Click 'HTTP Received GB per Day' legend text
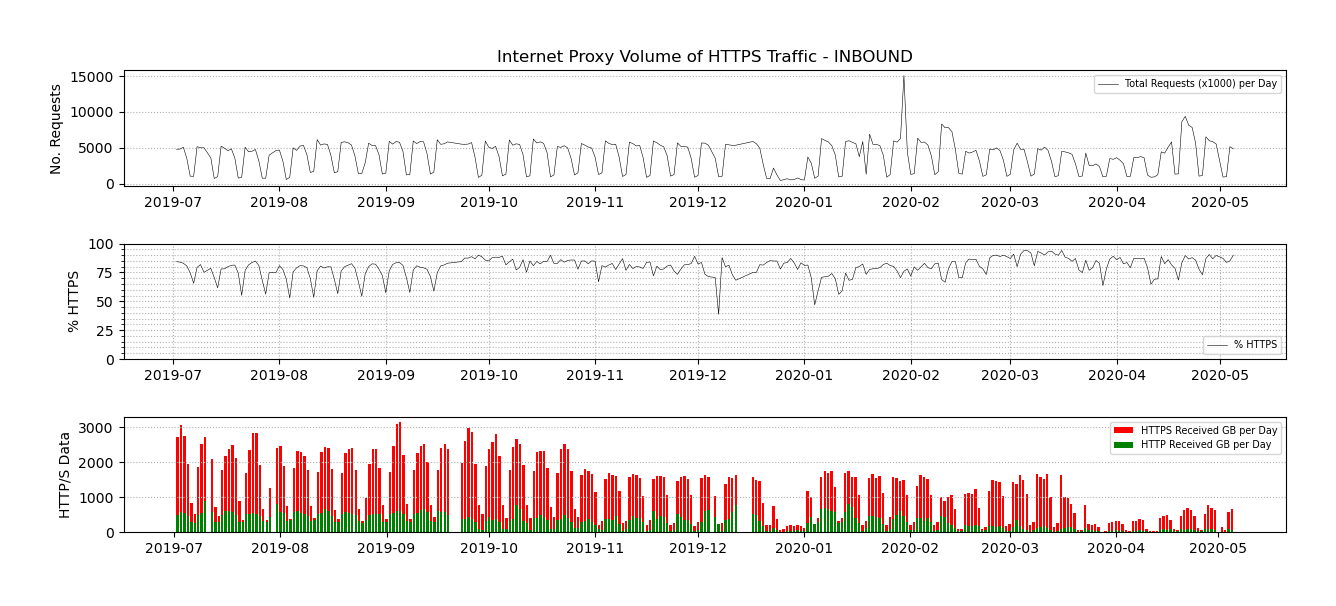Screen dimensions: 1336x606 [1206, 444]
